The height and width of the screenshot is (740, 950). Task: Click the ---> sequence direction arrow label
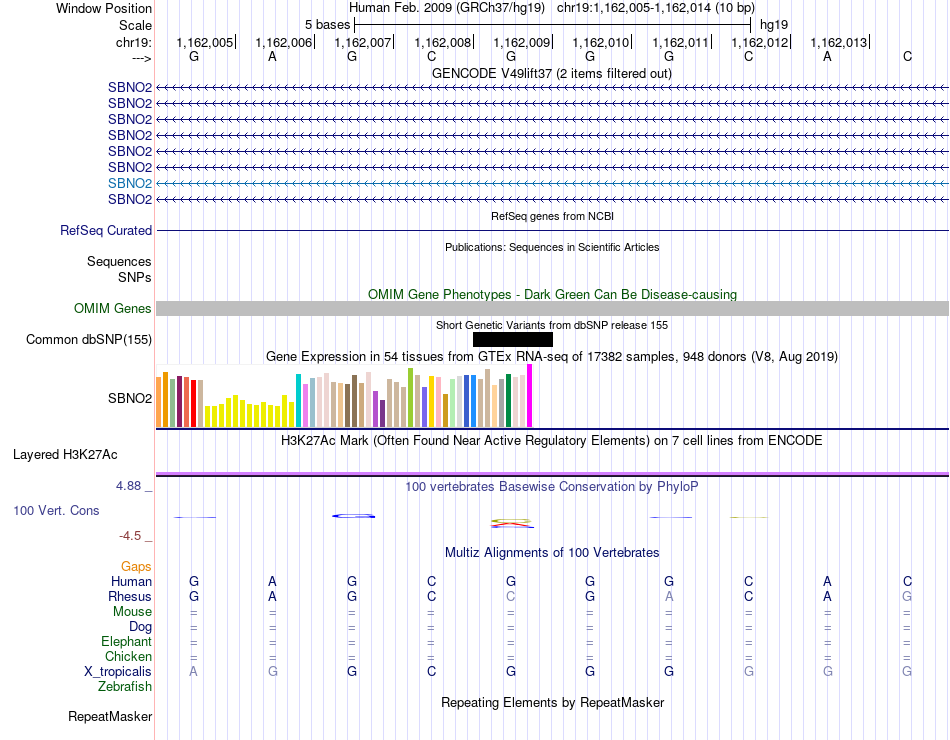click(141, 58)
